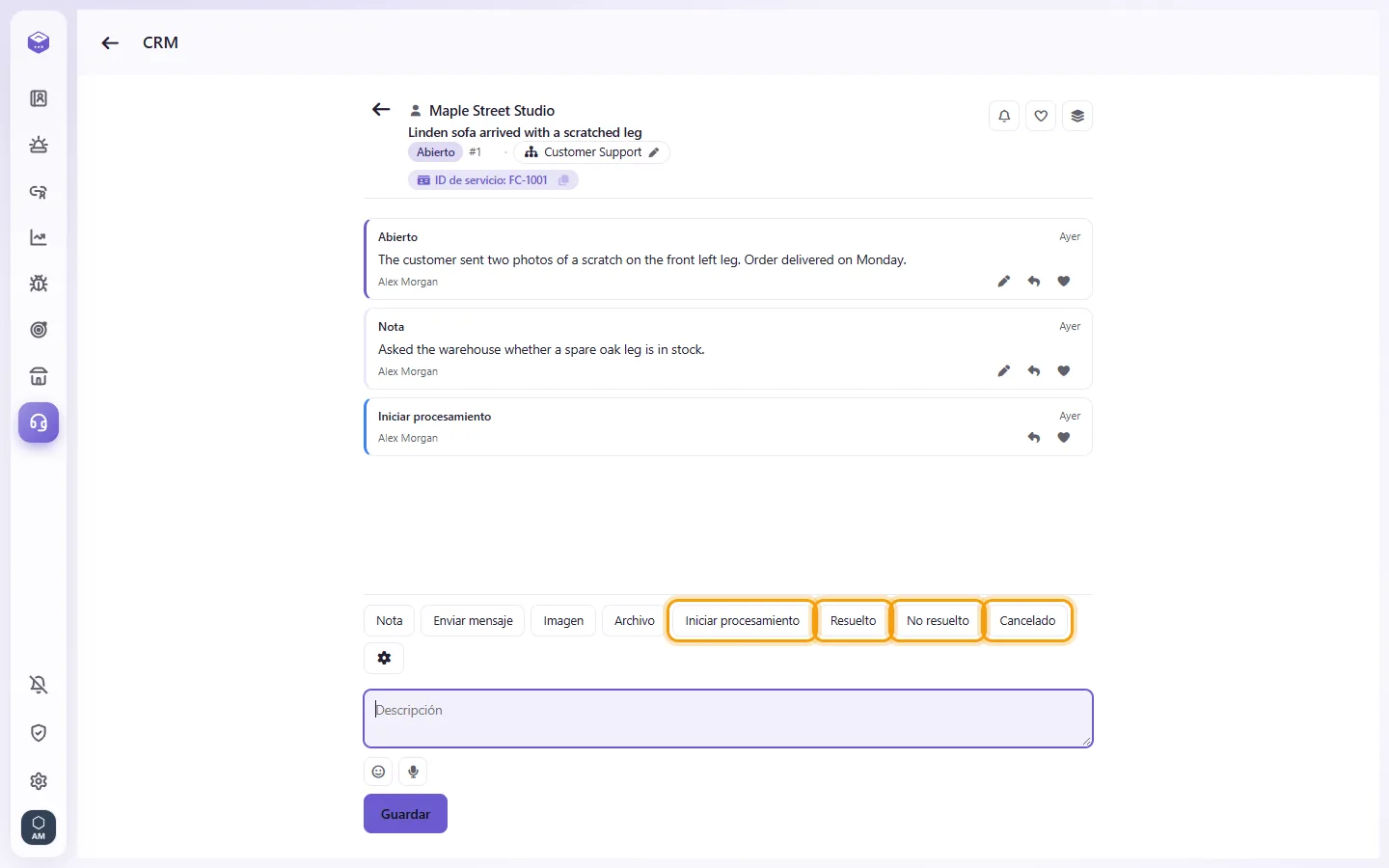Image resolution: width=1389 pixels, height=868 pixels.
Task: Mark the ticket as Resuelto
Action: point(854,621)
